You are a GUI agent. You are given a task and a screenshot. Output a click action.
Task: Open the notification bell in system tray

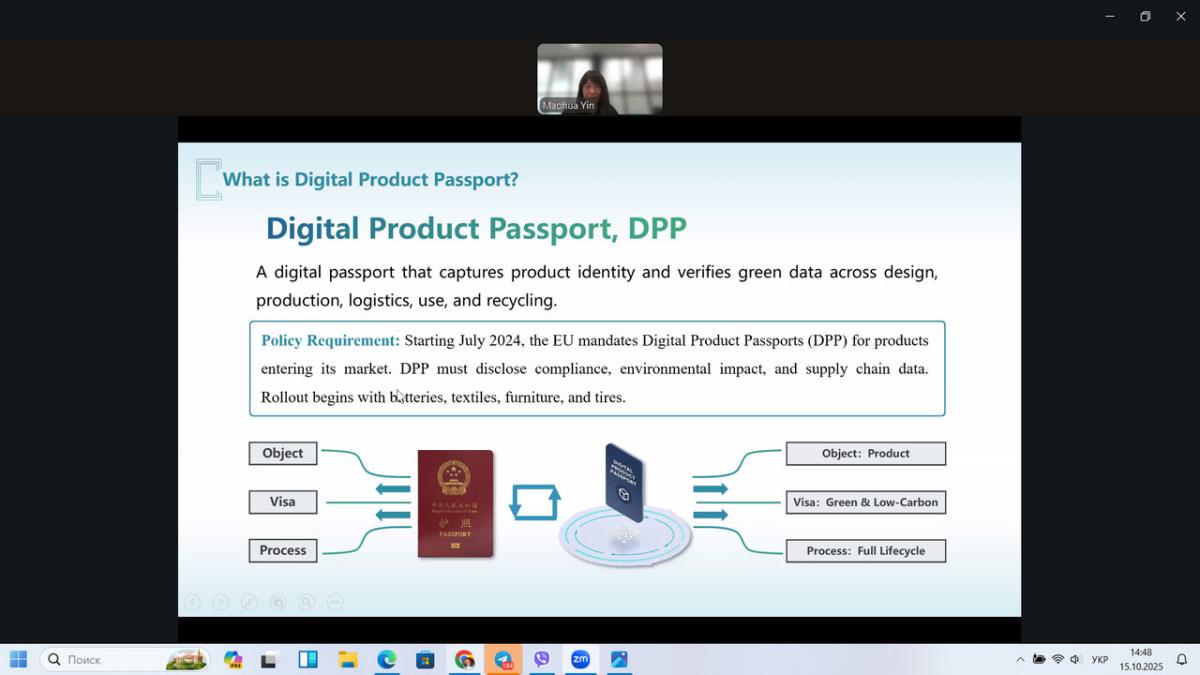tap(1181, 659)
